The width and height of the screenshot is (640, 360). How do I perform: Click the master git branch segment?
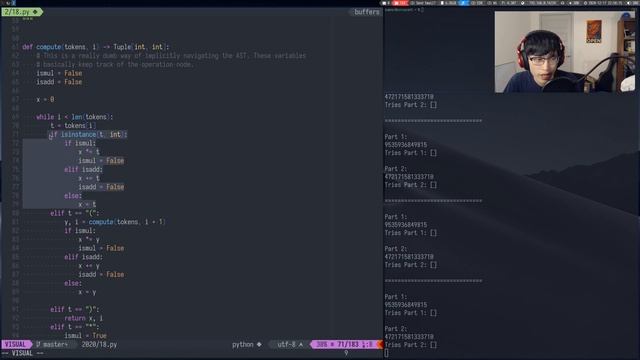click(x=52, y=344)
